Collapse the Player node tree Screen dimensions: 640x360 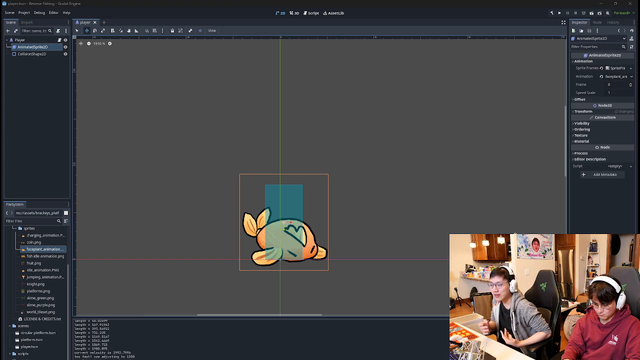pyautogui.click(x=7, y=40)
